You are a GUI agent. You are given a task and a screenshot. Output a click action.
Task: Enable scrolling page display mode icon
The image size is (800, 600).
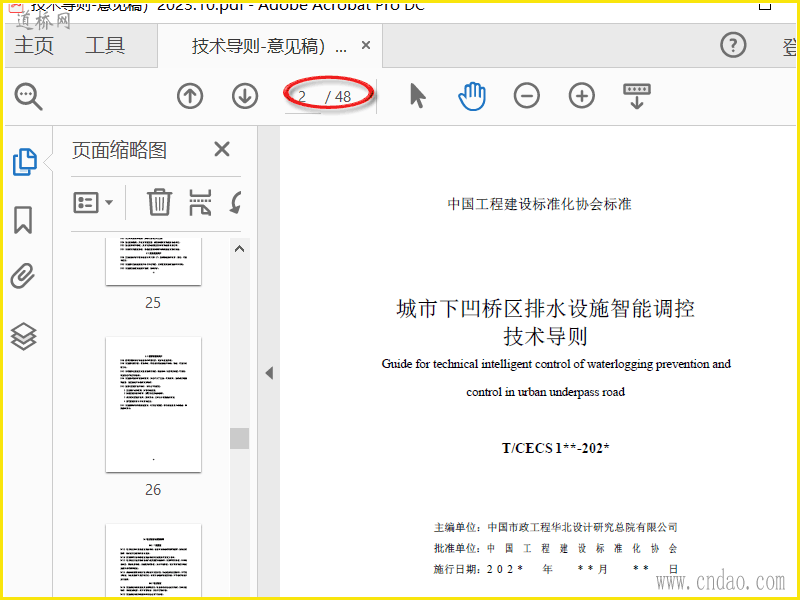point(637,96)
